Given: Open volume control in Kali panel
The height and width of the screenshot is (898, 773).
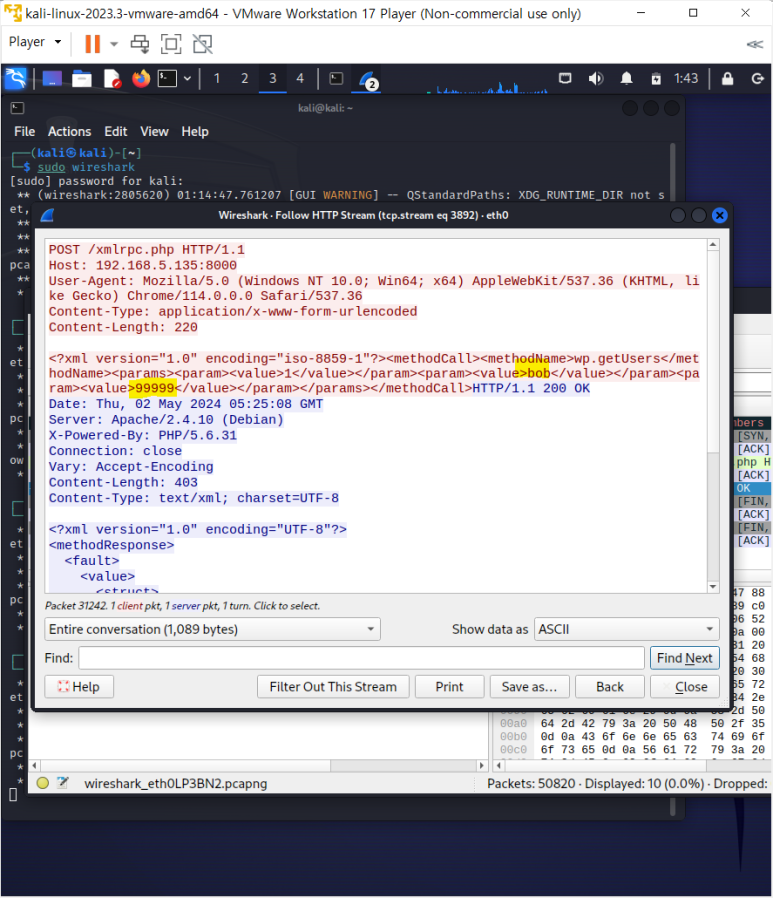Looking at the screenshot, I should (x=595, y=78).
